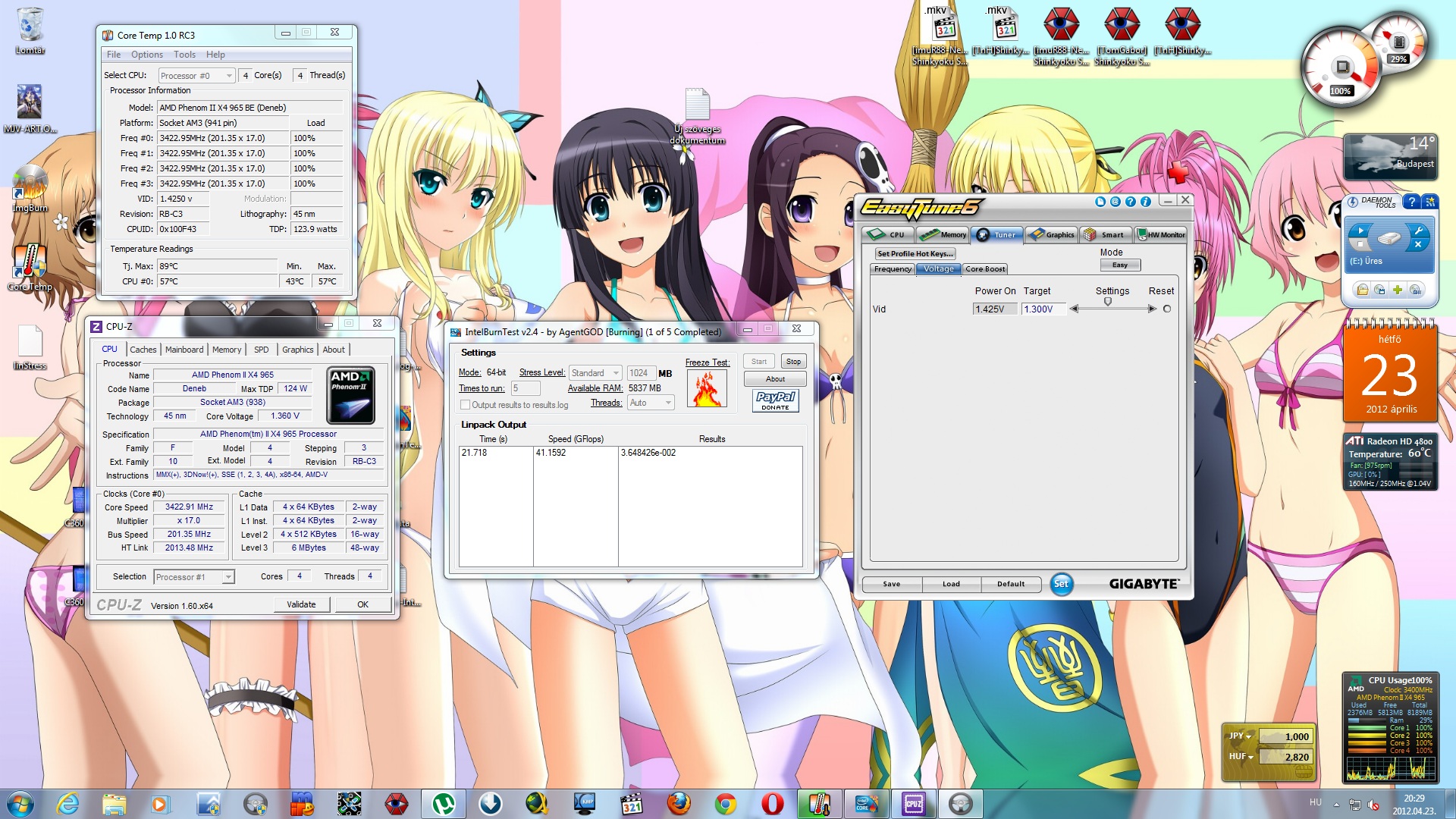Open the Smart tab in EasyTune6
Image resolution: width=1456 pixels, height=819 pixels.
pyautogui.click(x=1105, y=234)
